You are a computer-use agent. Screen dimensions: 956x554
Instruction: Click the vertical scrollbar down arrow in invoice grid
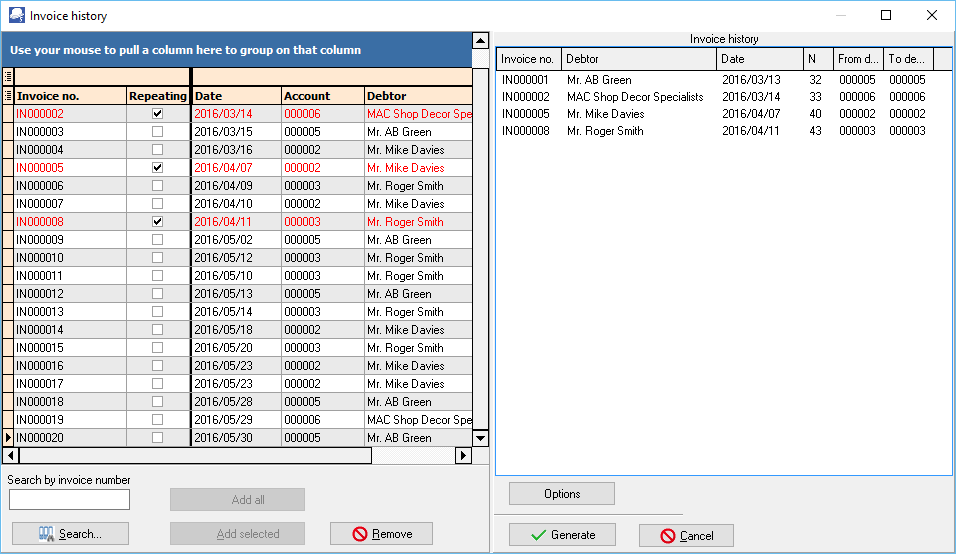pyautogui.click(x=480, y=438)
